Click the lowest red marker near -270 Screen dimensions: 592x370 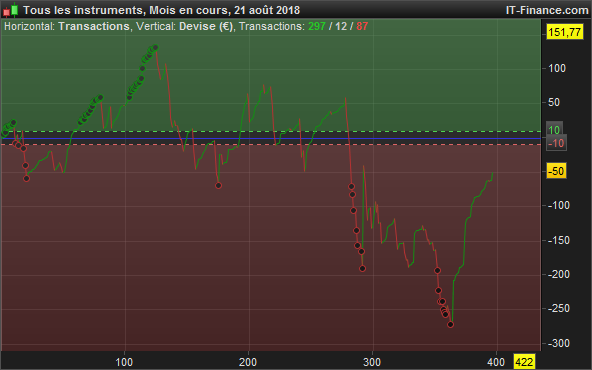click(450, 324)
